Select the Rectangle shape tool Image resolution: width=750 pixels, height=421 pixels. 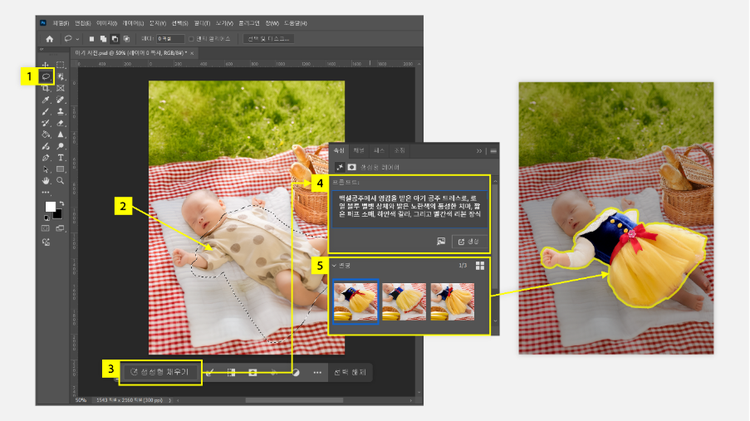[x=60, y=169]
